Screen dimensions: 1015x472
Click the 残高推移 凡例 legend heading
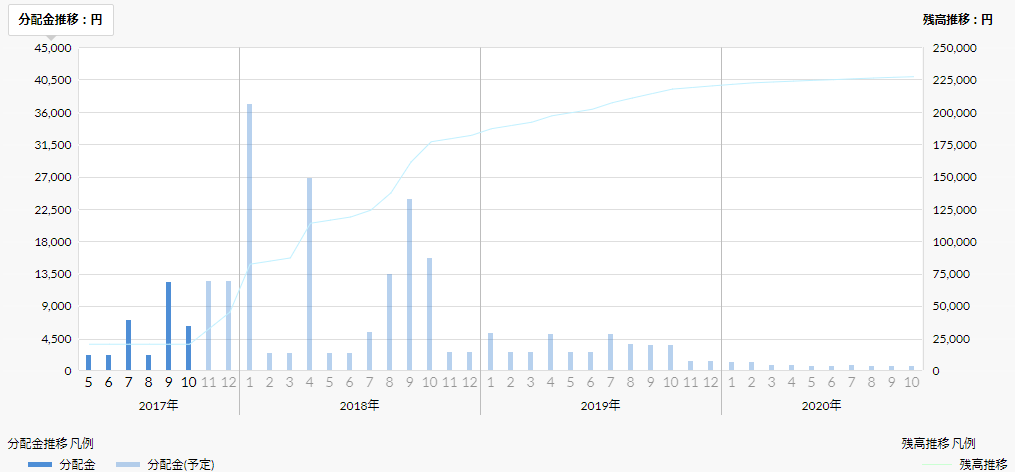pyautogui.click(x=939, y=444)
